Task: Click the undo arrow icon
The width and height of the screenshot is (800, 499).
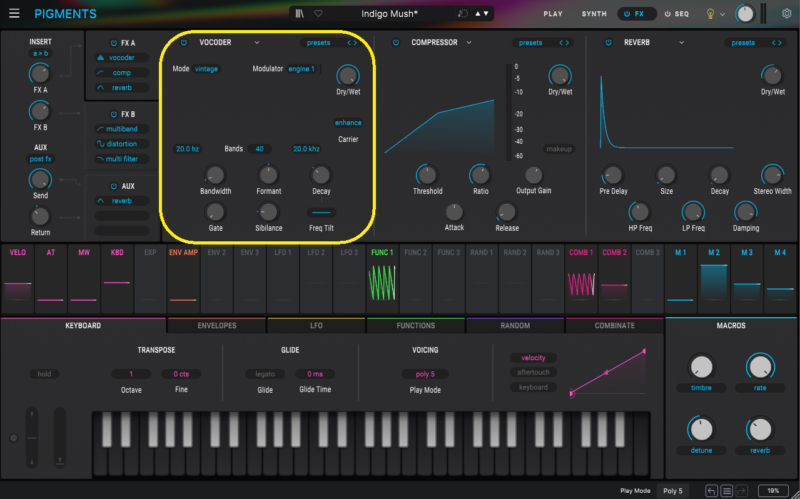Action: (711, 491)
